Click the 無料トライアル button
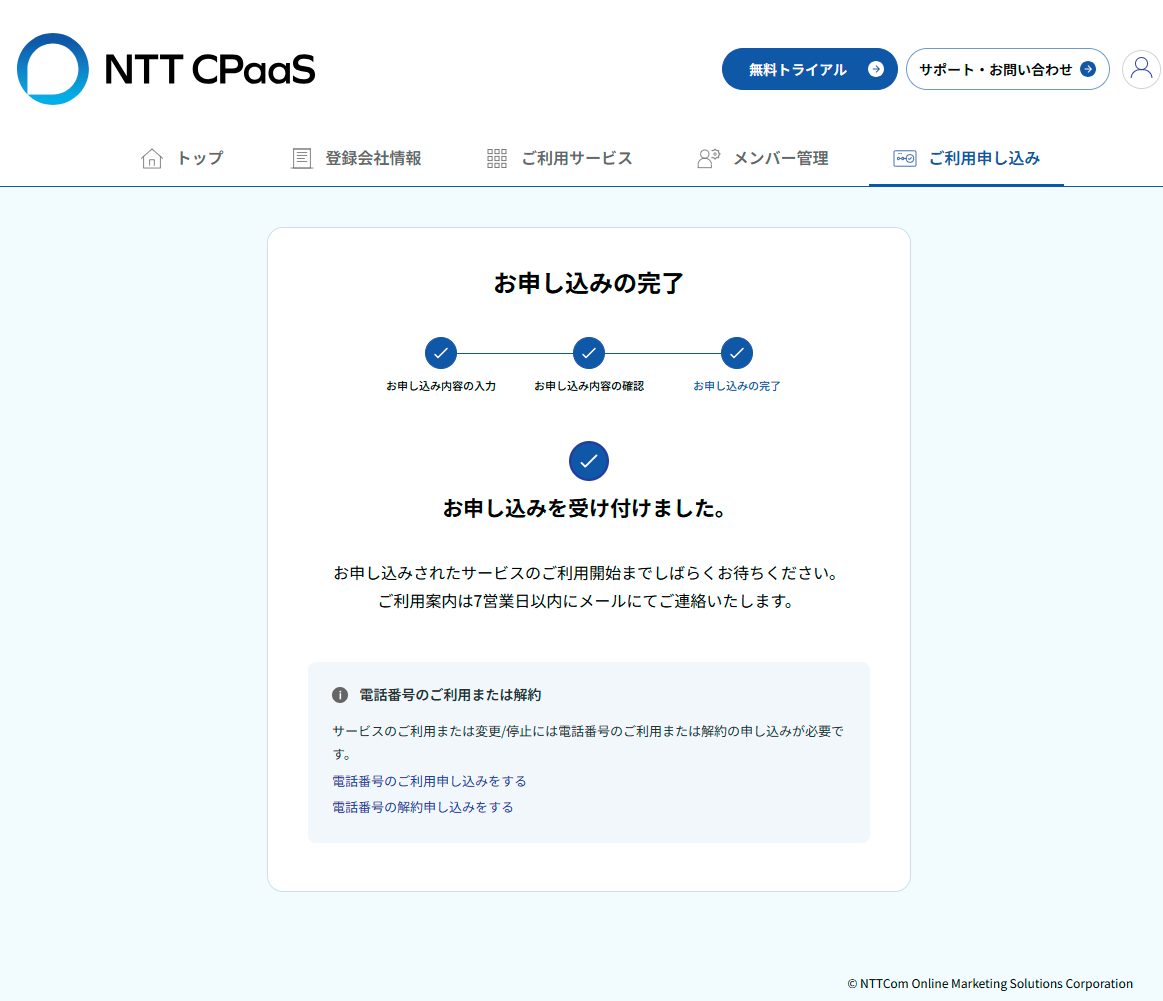 [809, 70]
